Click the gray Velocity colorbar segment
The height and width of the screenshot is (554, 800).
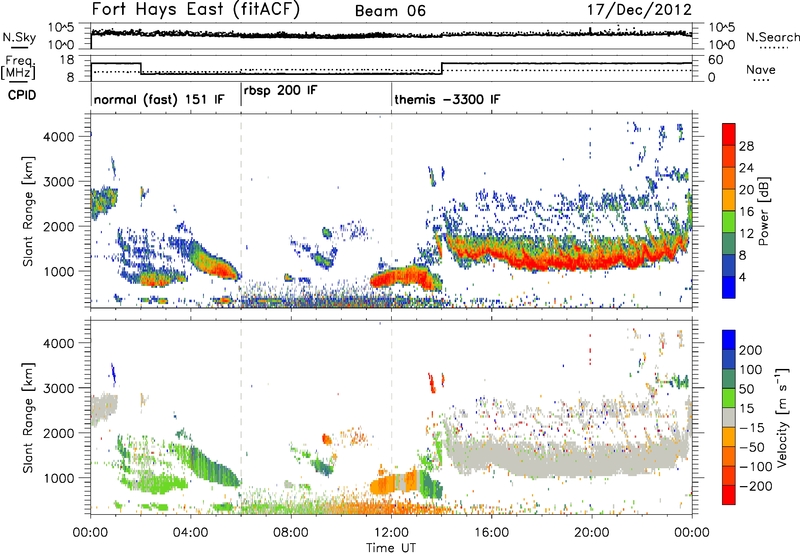(x=729, y=417)
